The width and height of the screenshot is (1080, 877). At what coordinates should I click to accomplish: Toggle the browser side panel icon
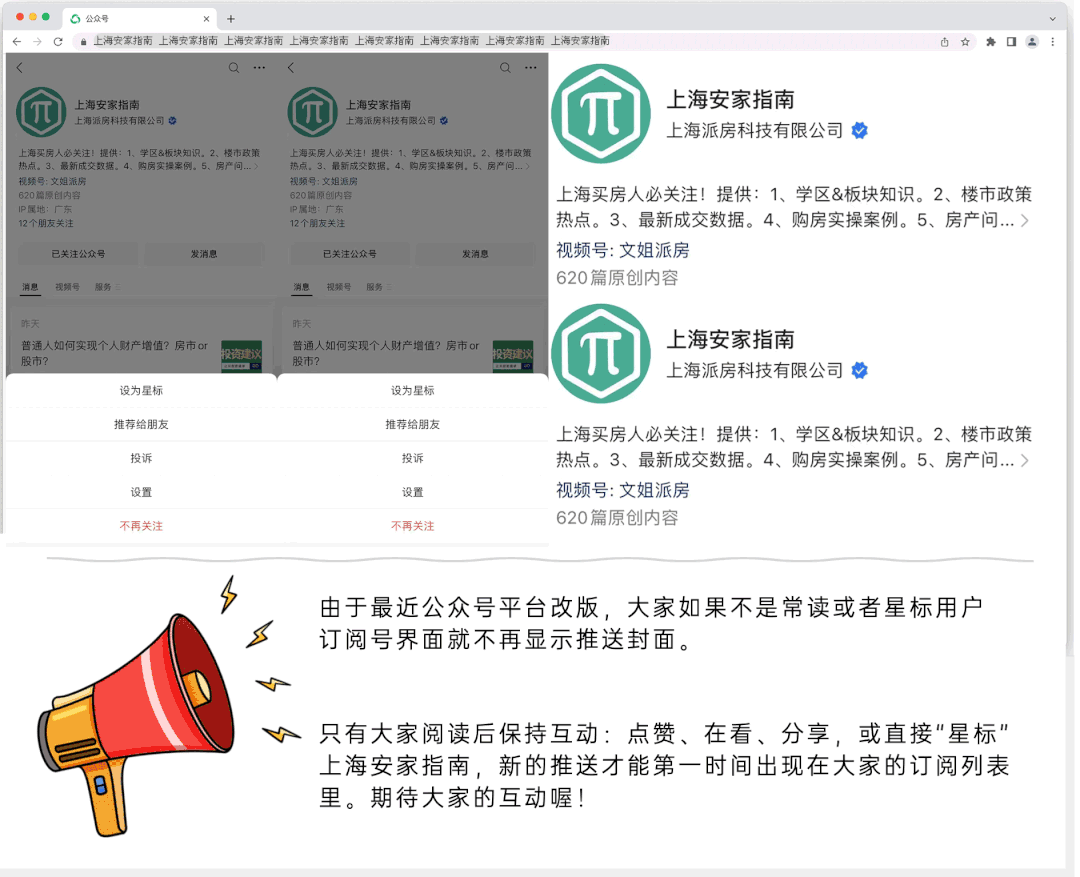pyautogui.click(x=1011, y=42)
